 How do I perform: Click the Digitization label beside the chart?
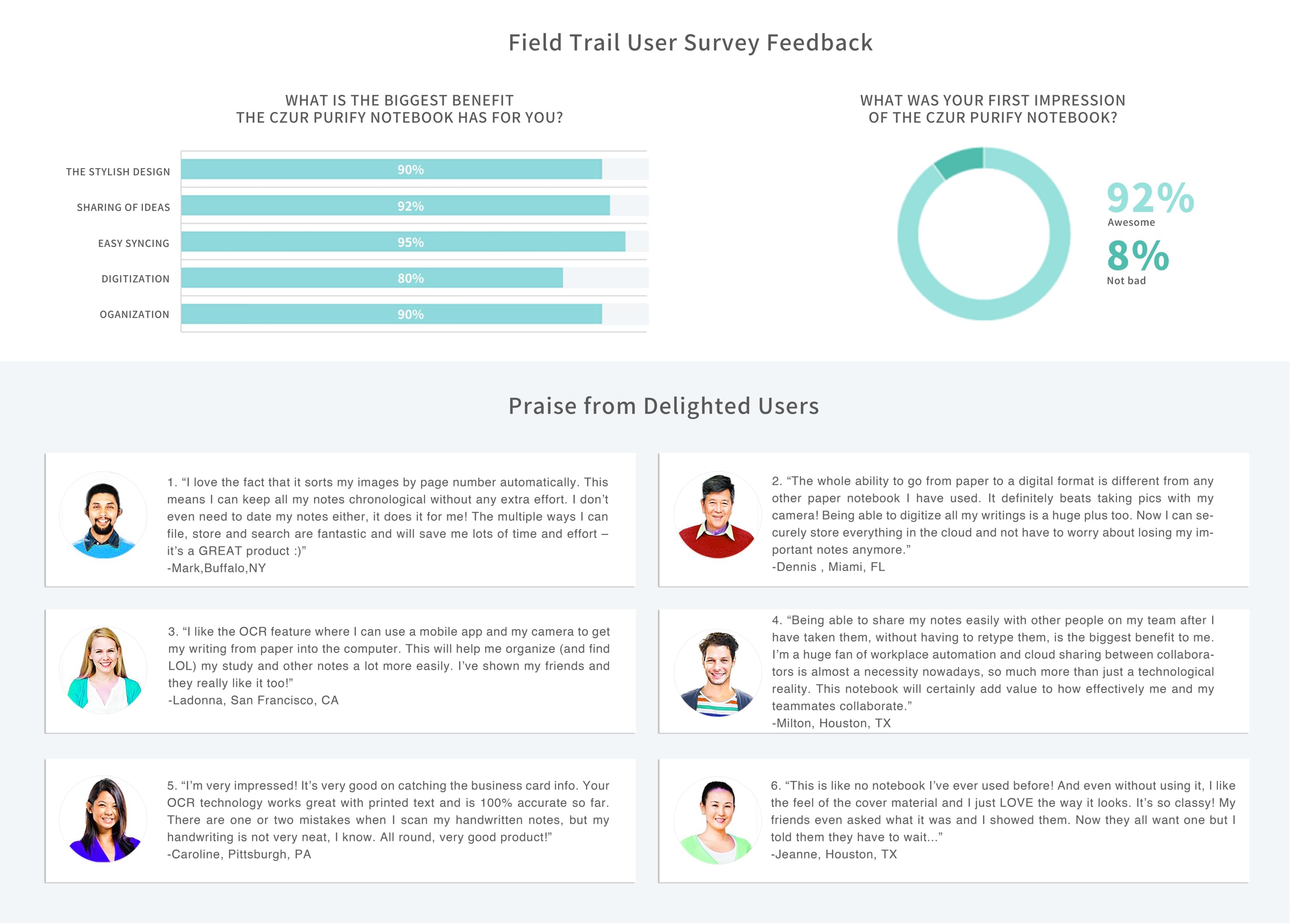[135, 278]
